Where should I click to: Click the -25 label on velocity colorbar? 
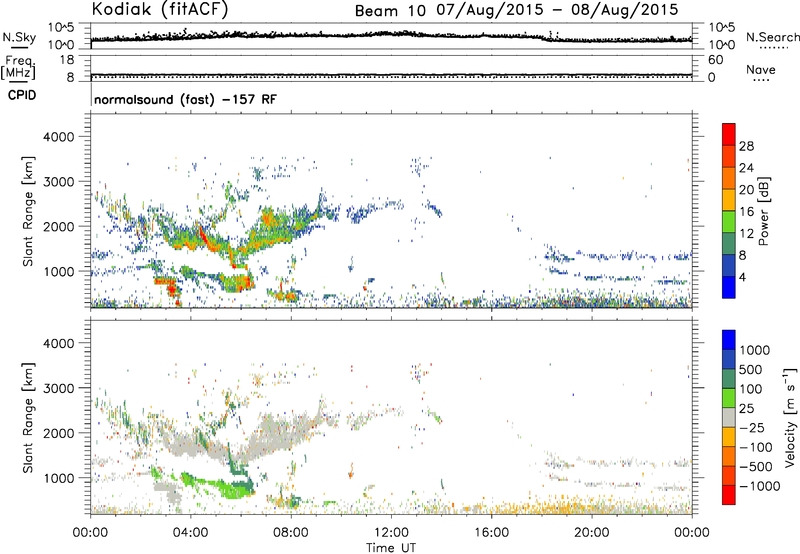point(751,427)
